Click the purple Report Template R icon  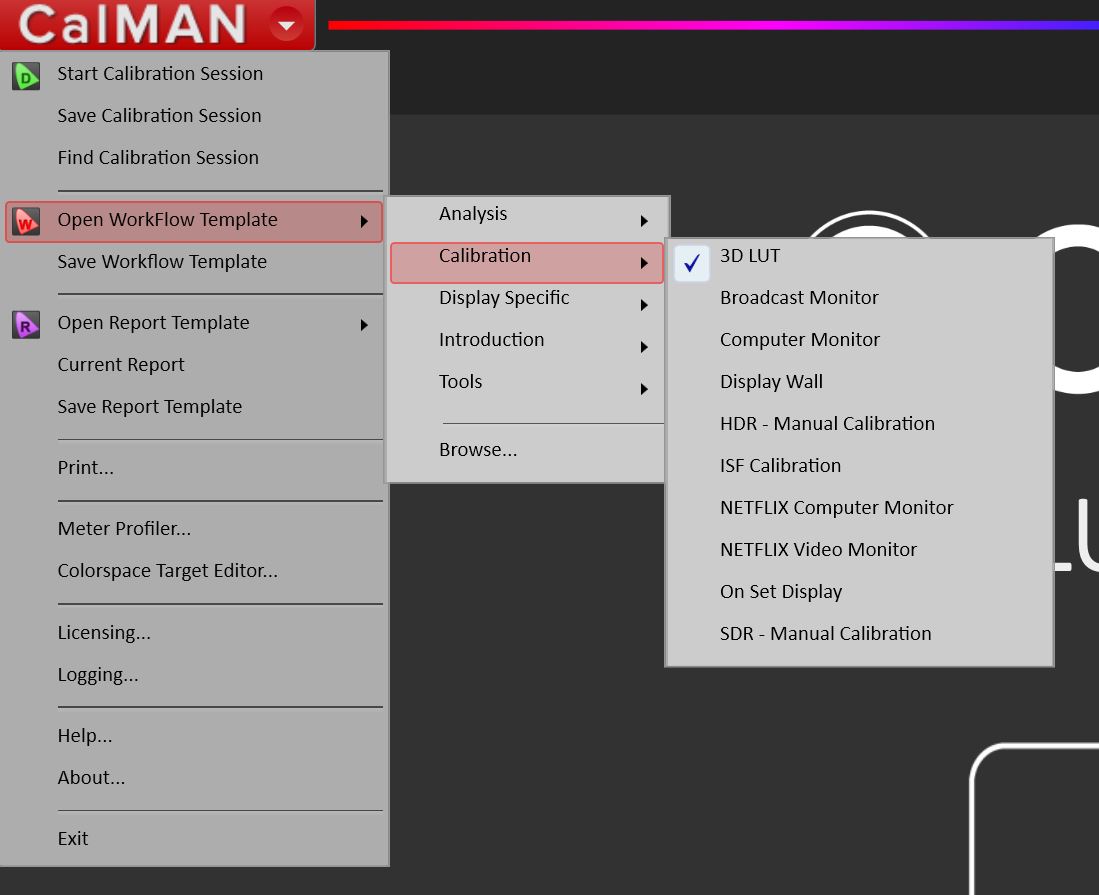coord(26,324)
